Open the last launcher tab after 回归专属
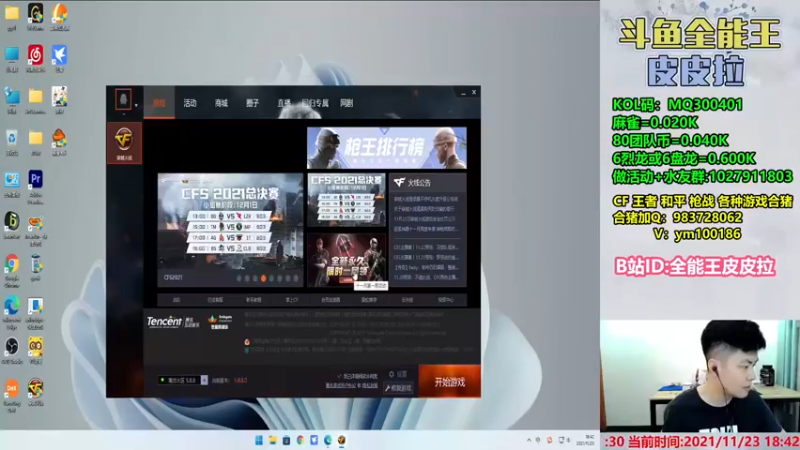 pos(346,103)
